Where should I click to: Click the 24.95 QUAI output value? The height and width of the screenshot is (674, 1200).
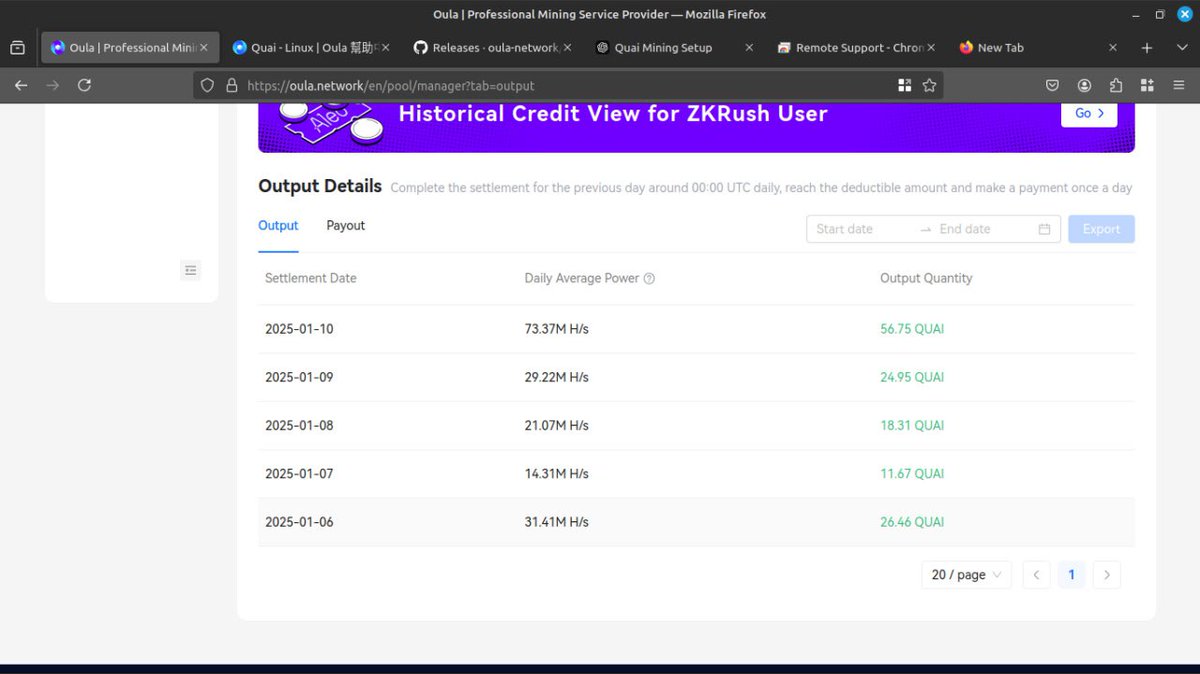[912, 378]
